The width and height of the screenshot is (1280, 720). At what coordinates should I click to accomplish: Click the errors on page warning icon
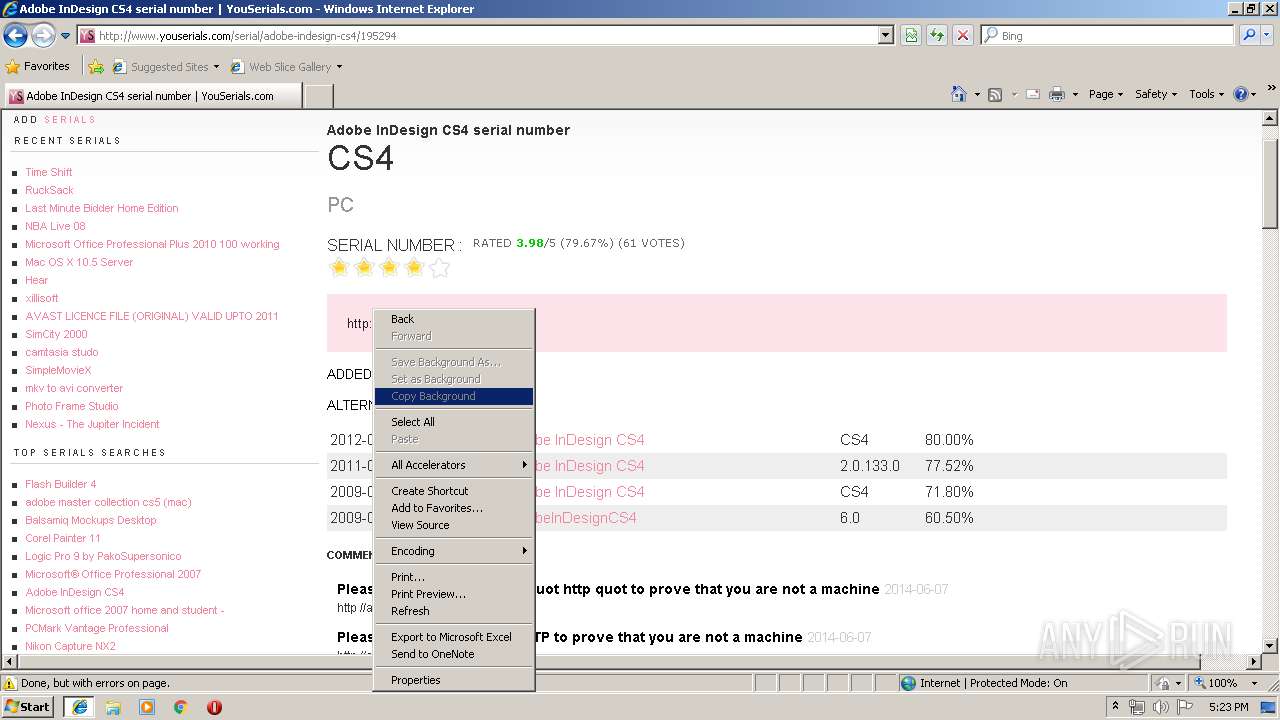click(x=10, y=683)
